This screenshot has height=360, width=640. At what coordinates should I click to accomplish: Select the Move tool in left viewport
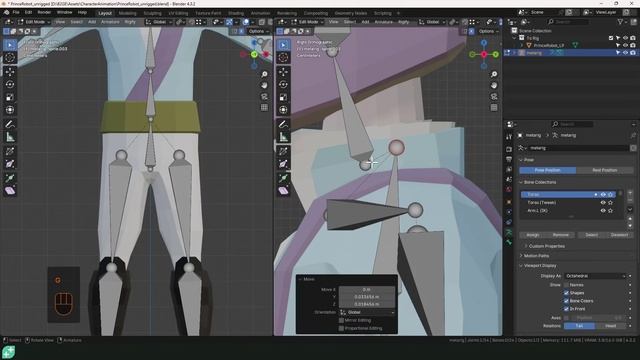pyautogui.click(x=10, y=72)
